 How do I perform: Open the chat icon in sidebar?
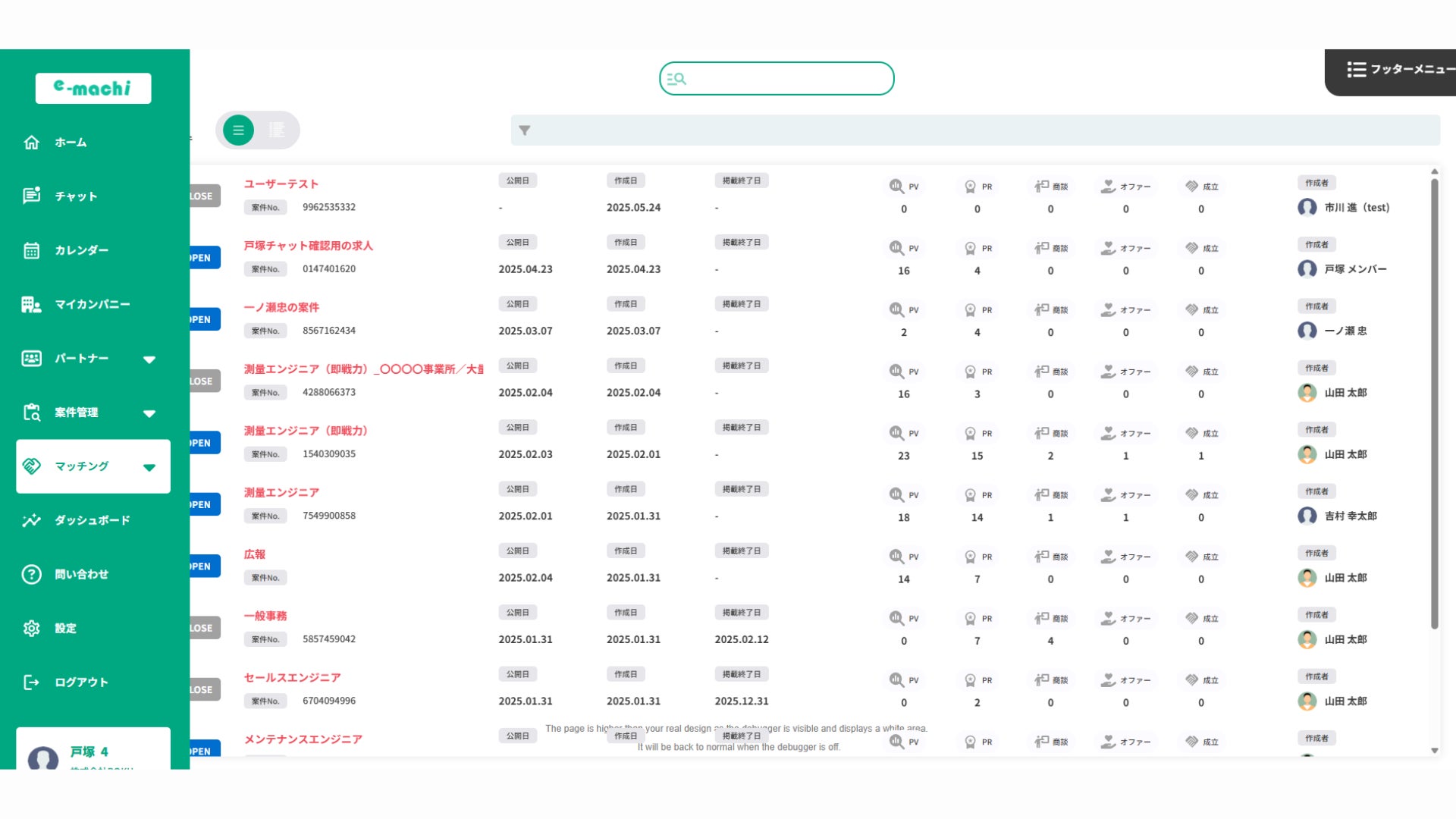click(31, 196)
